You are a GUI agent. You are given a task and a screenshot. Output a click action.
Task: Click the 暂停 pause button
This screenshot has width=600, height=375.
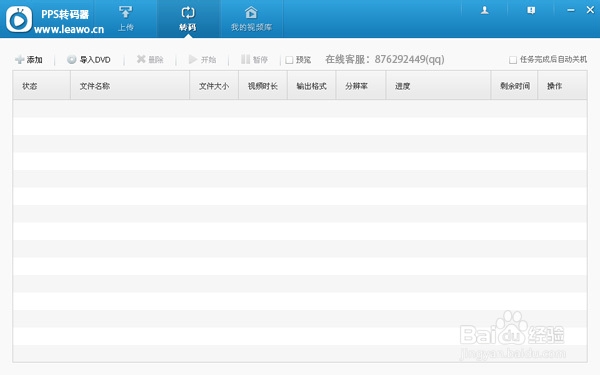coord(254,59)
